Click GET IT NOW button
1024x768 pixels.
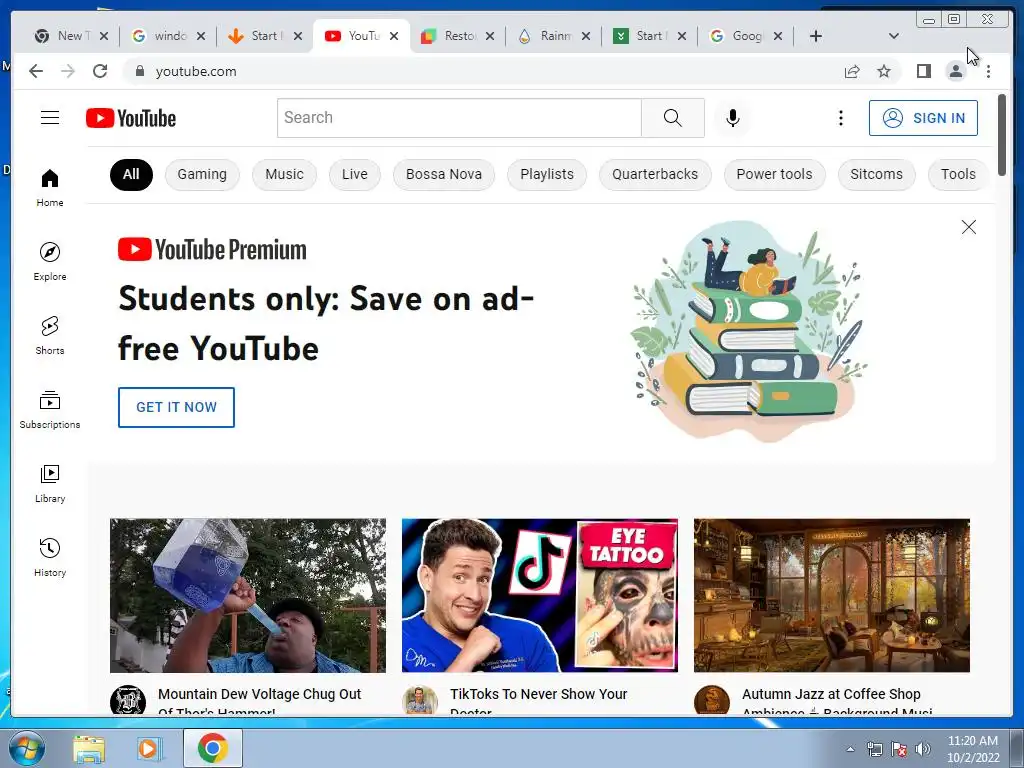click(x=176, y=407)
